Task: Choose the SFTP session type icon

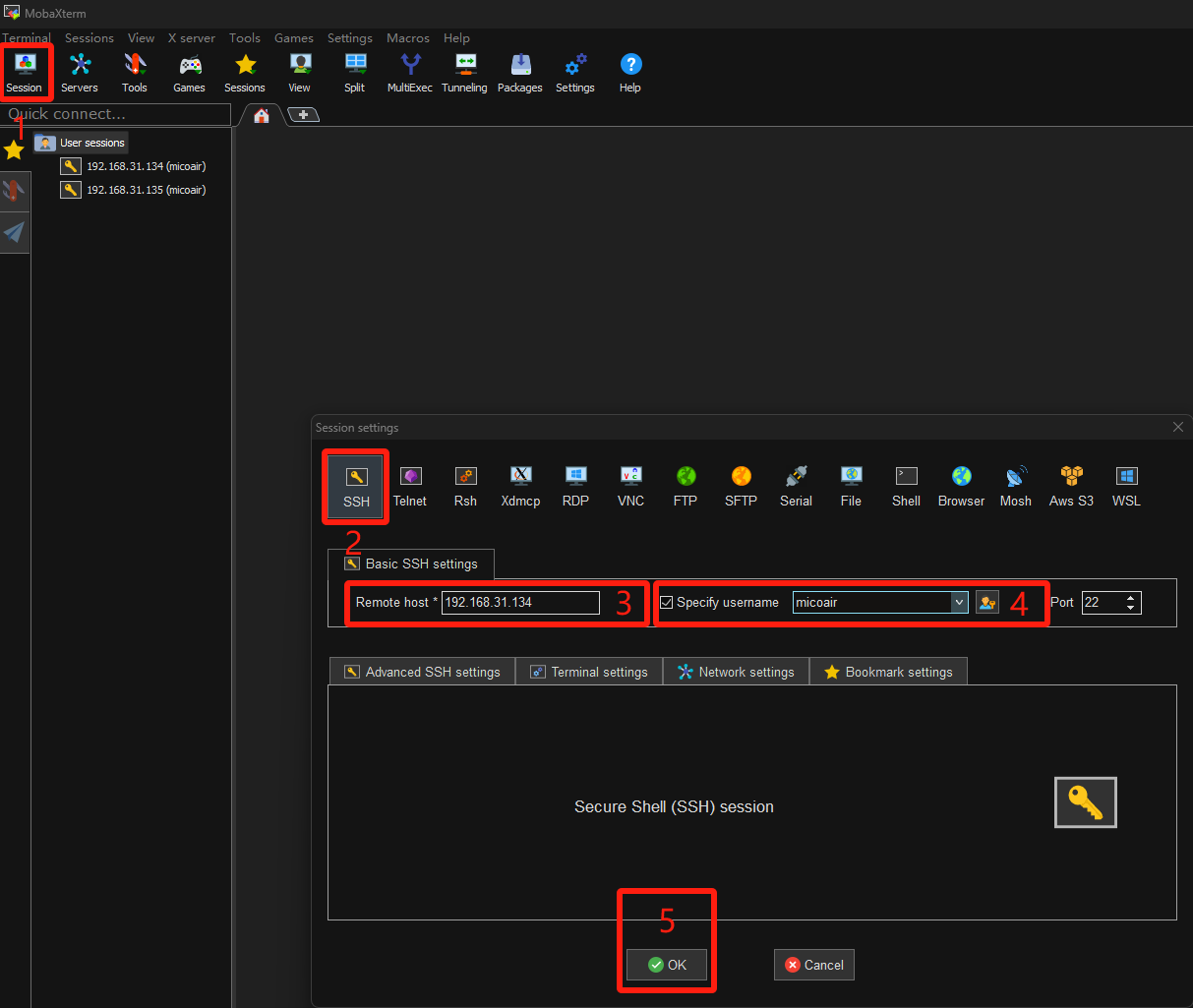Action: click(741, 486)
